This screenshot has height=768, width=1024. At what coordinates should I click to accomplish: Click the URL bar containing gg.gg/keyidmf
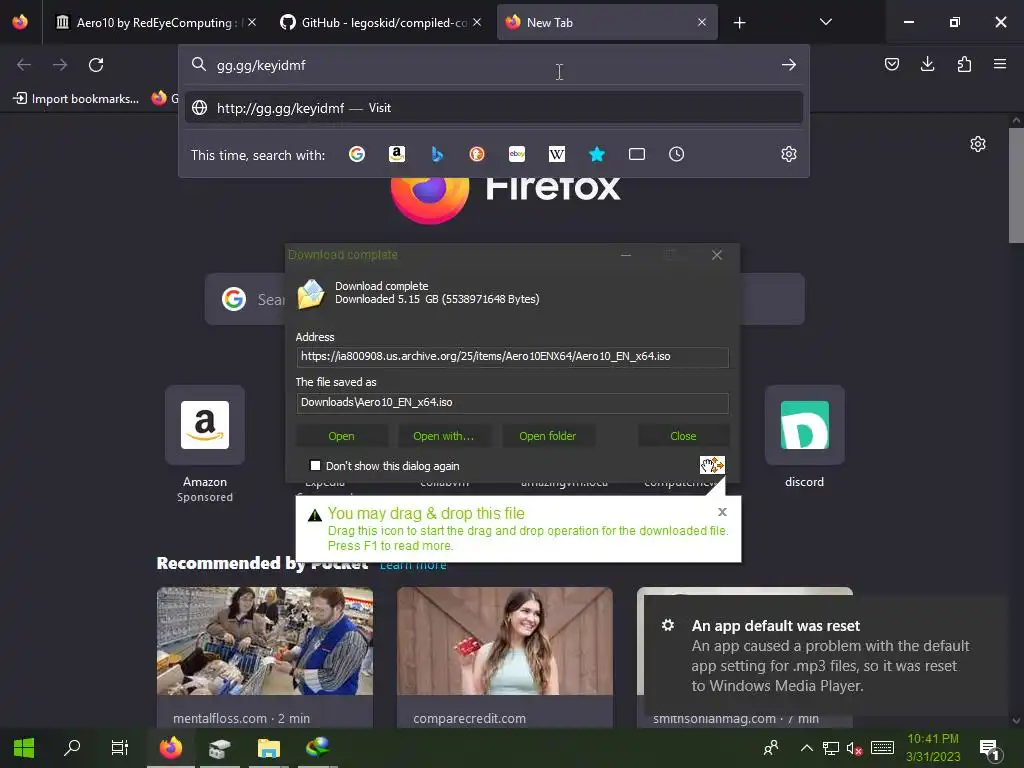click(x=494, y=65)
